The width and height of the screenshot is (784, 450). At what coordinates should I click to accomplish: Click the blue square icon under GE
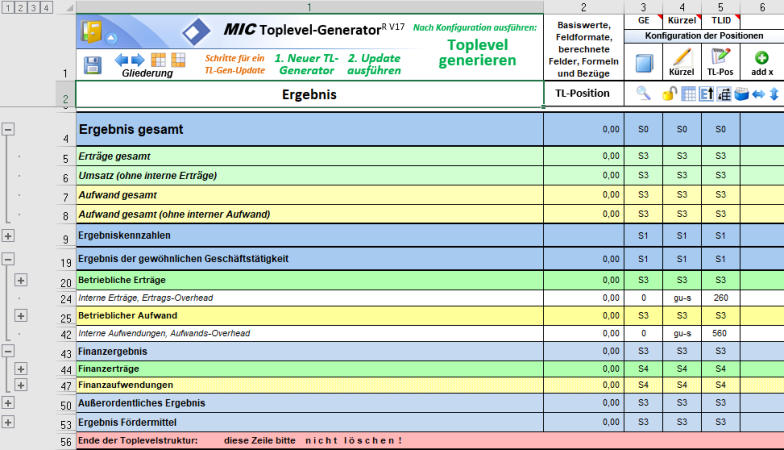click(x=643, y=60)
